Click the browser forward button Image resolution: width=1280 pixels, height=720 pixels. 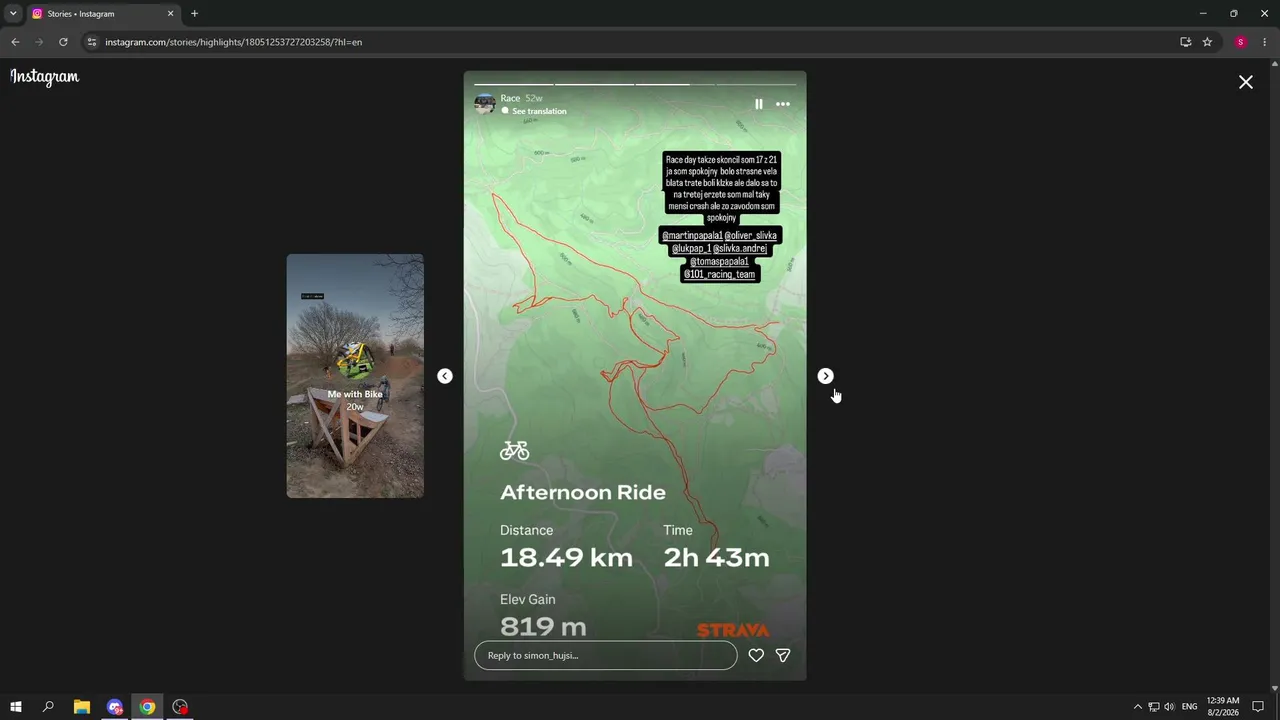(x=39, y=42)
